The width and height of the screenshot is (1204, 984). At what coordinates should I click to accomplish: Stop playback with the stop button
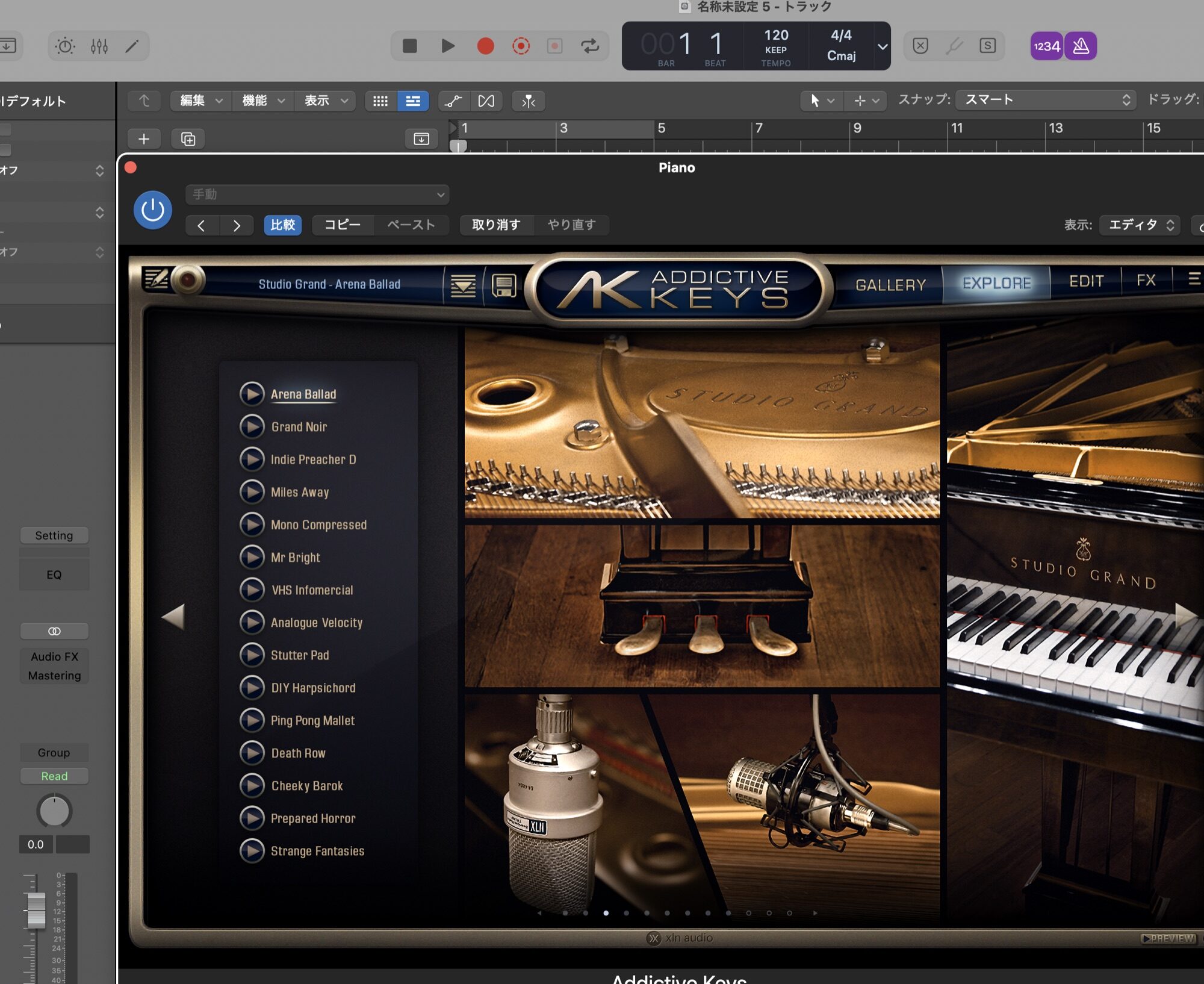click(409, 46)
